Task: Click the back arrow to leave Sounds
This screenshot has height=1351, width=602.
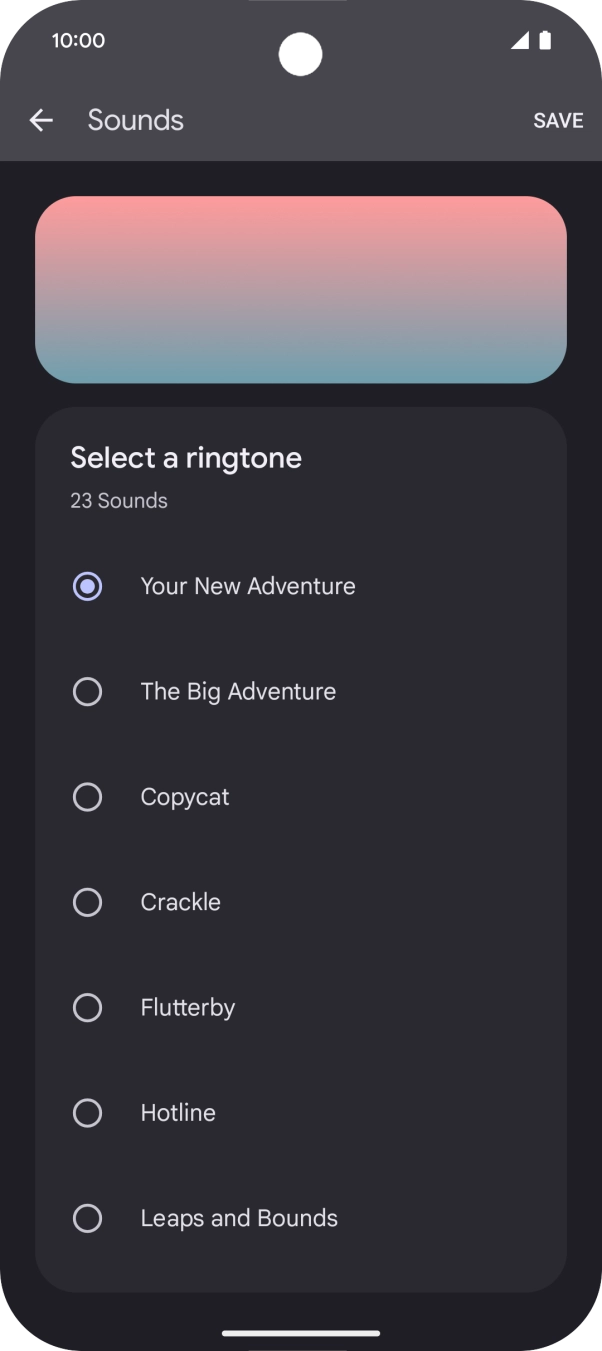Action: pyautogui.click(x=41, y=120)
